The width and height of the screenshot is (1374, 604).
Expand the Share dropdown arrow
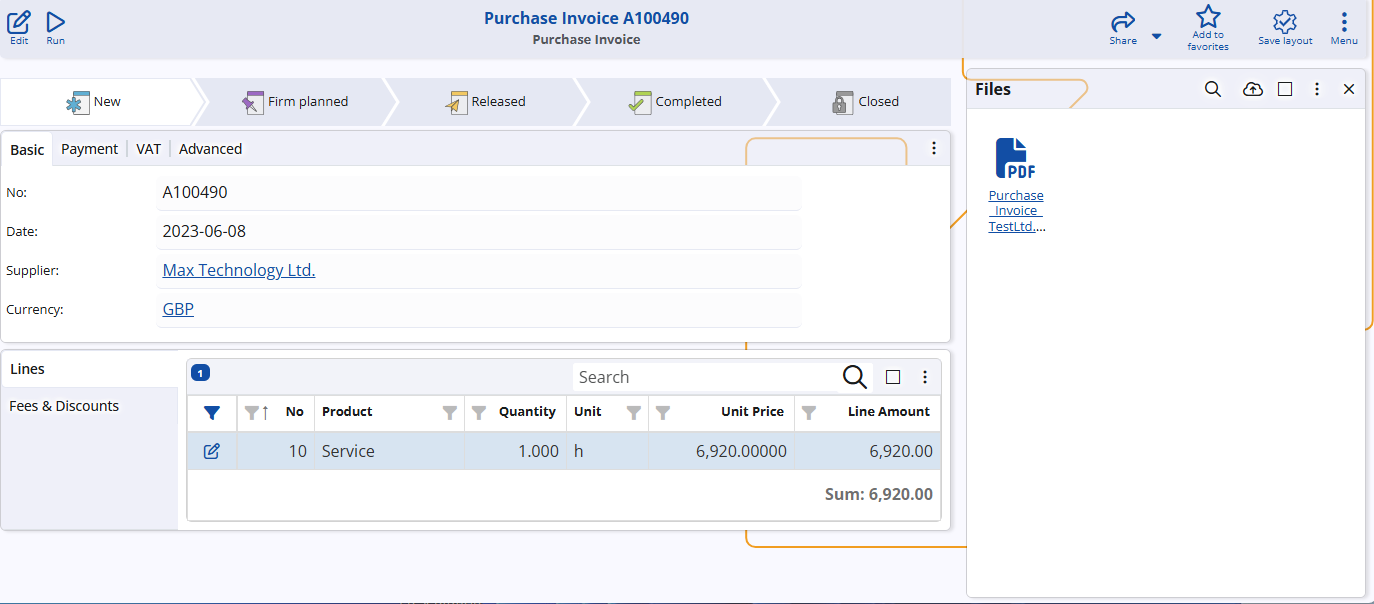coord(1156,36)
